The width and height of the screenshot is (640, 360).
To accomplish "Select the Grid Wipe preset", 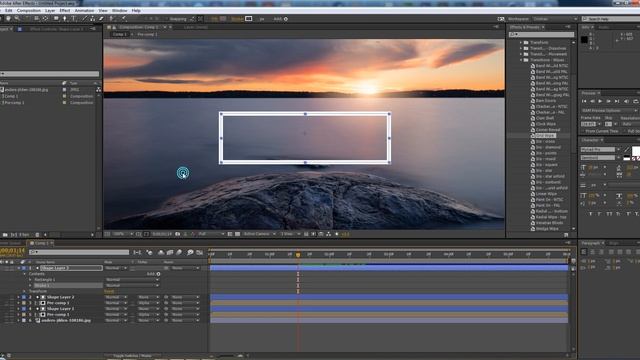I will (545, 136).
